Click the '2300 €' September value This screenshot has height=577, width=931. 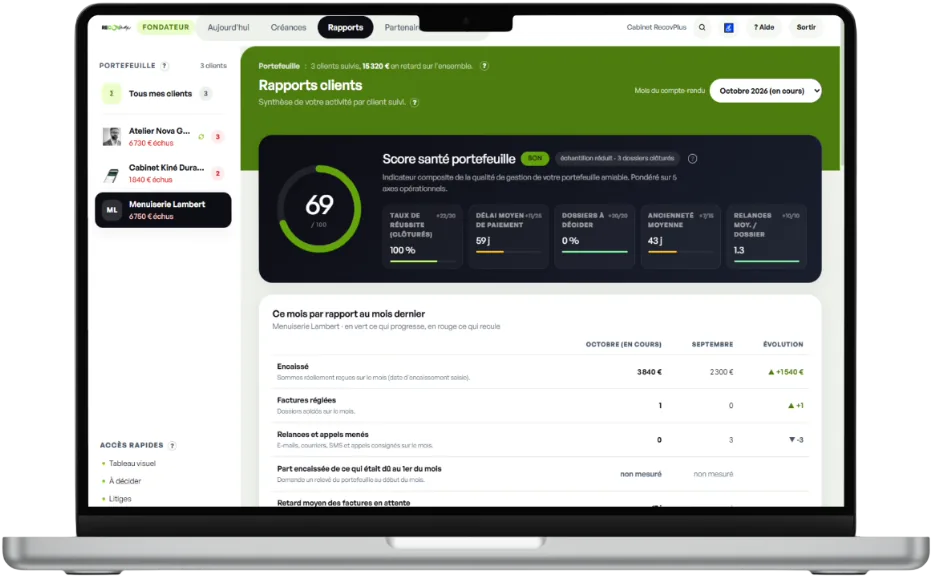(x=721, y=372)
